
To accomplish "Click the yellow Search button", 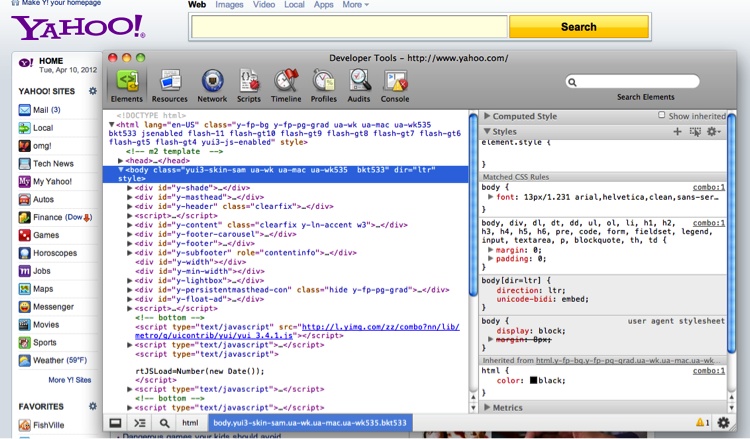I will pyautogui.click(x=579, y=27).
